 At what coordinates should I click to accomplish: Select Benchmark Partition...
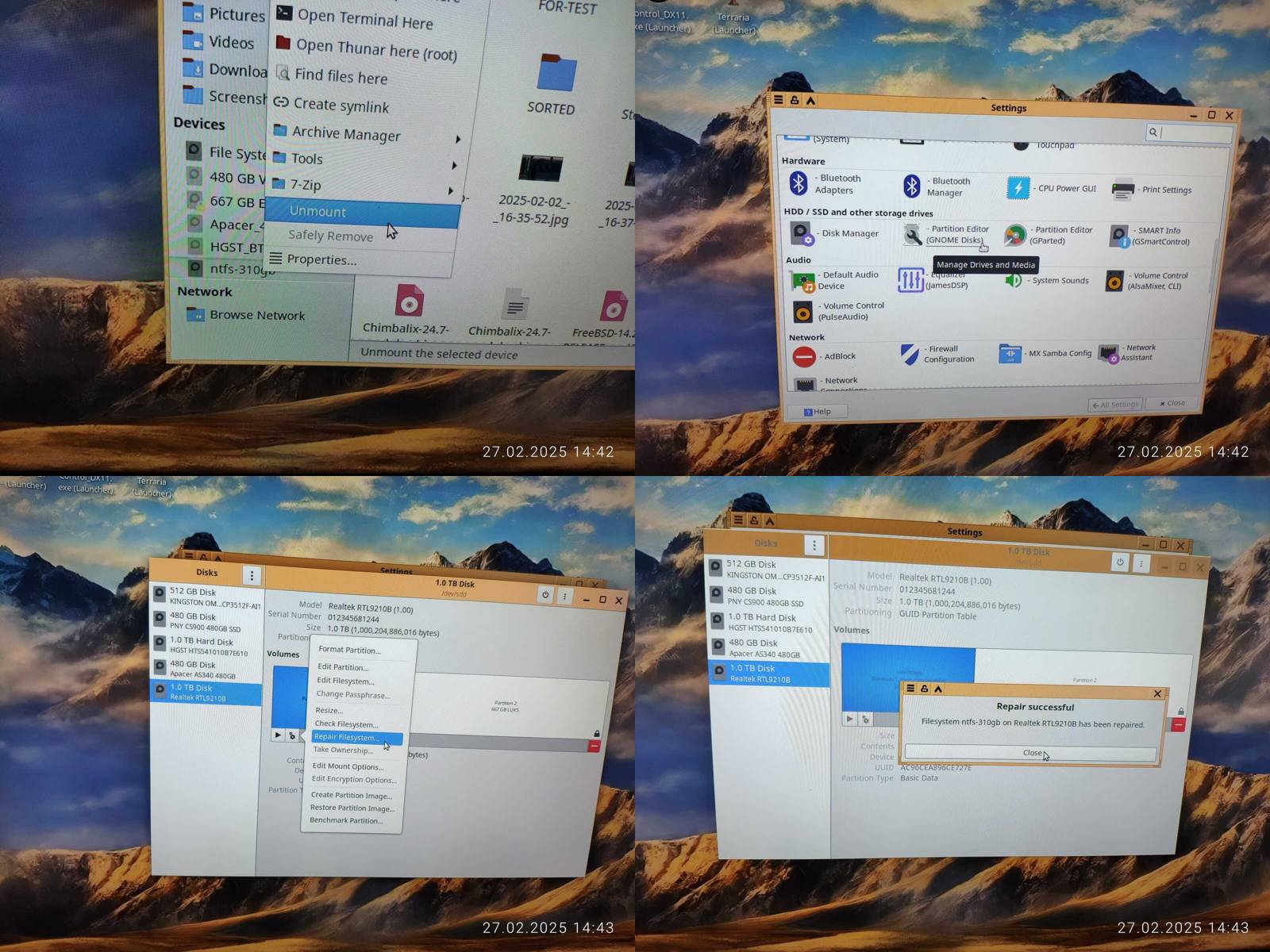point(347,821)
